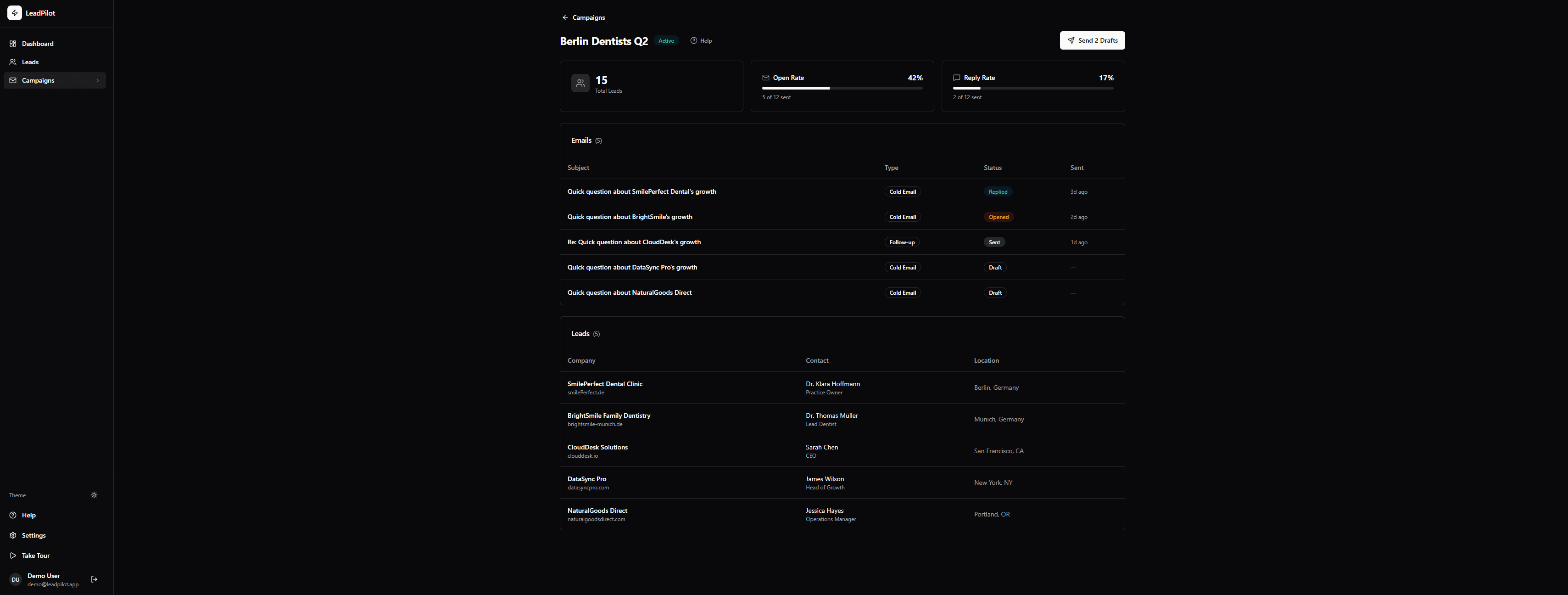Open NaturalGoods Direct draft email
The width and height of the screenshot is (1568, 595).
pyautogui.click(x=842, y=292)
